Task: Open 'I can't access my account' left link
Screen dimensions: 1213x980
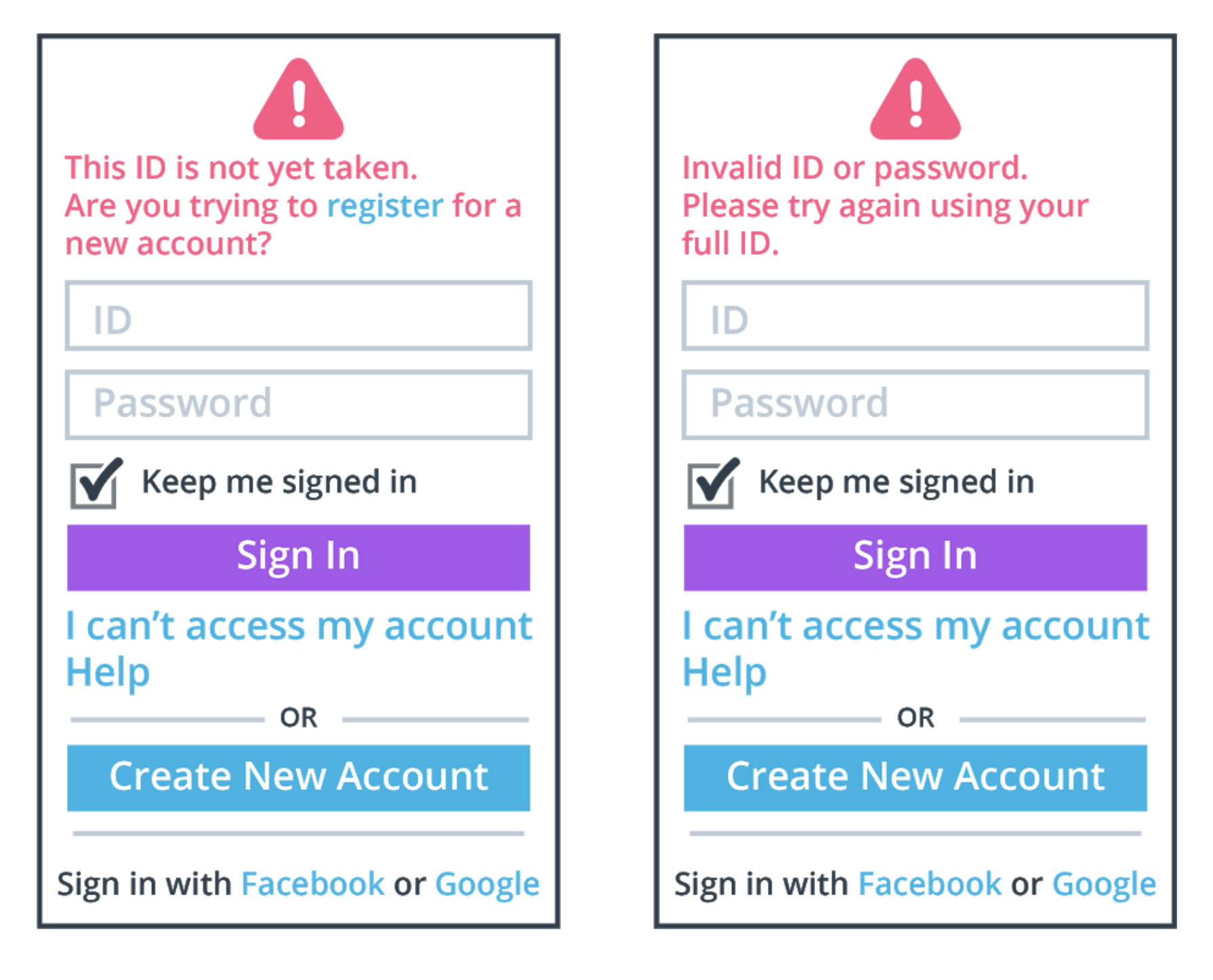Action: point(298,626)
